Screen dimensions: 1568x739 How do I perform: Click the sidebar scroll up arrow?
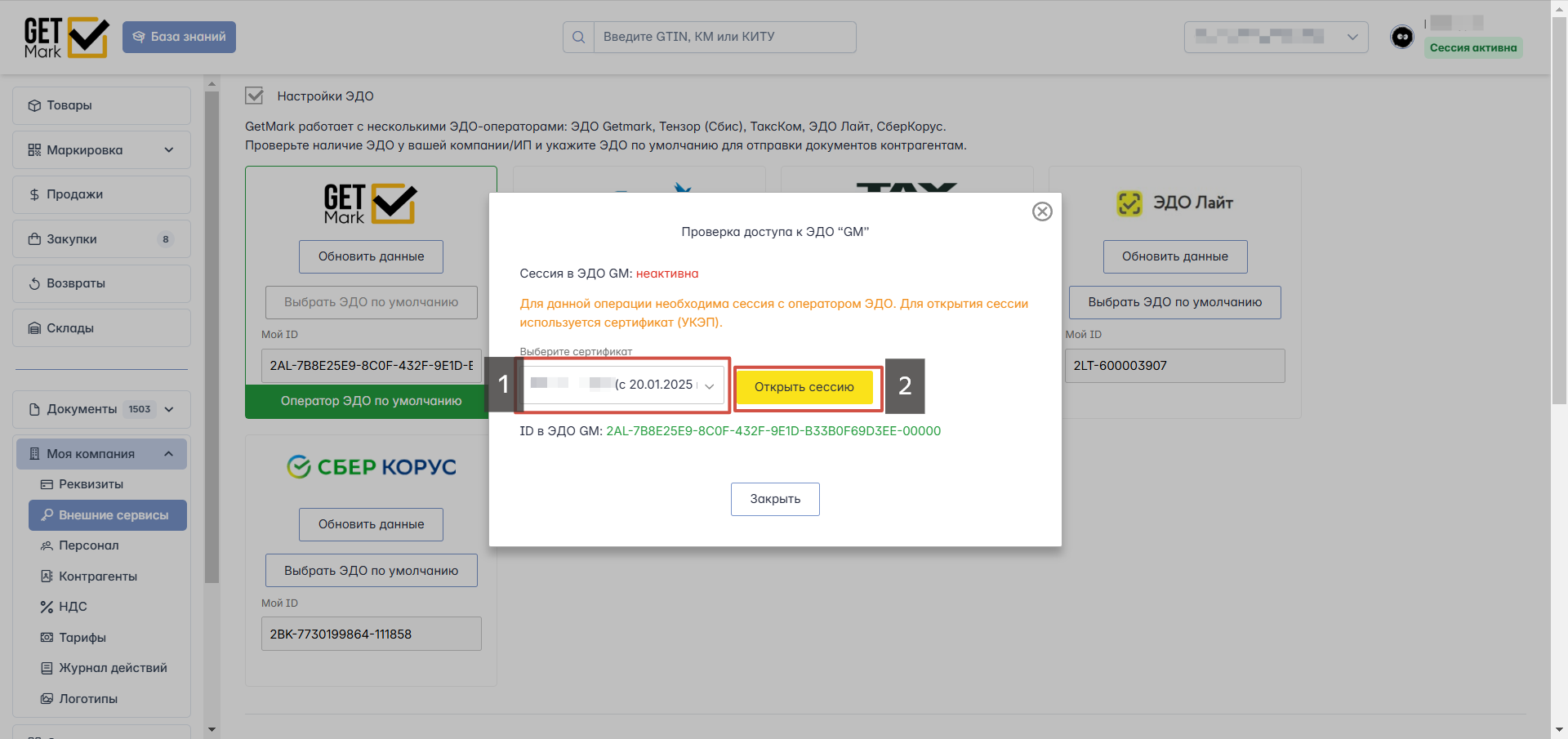click(212, 83)
